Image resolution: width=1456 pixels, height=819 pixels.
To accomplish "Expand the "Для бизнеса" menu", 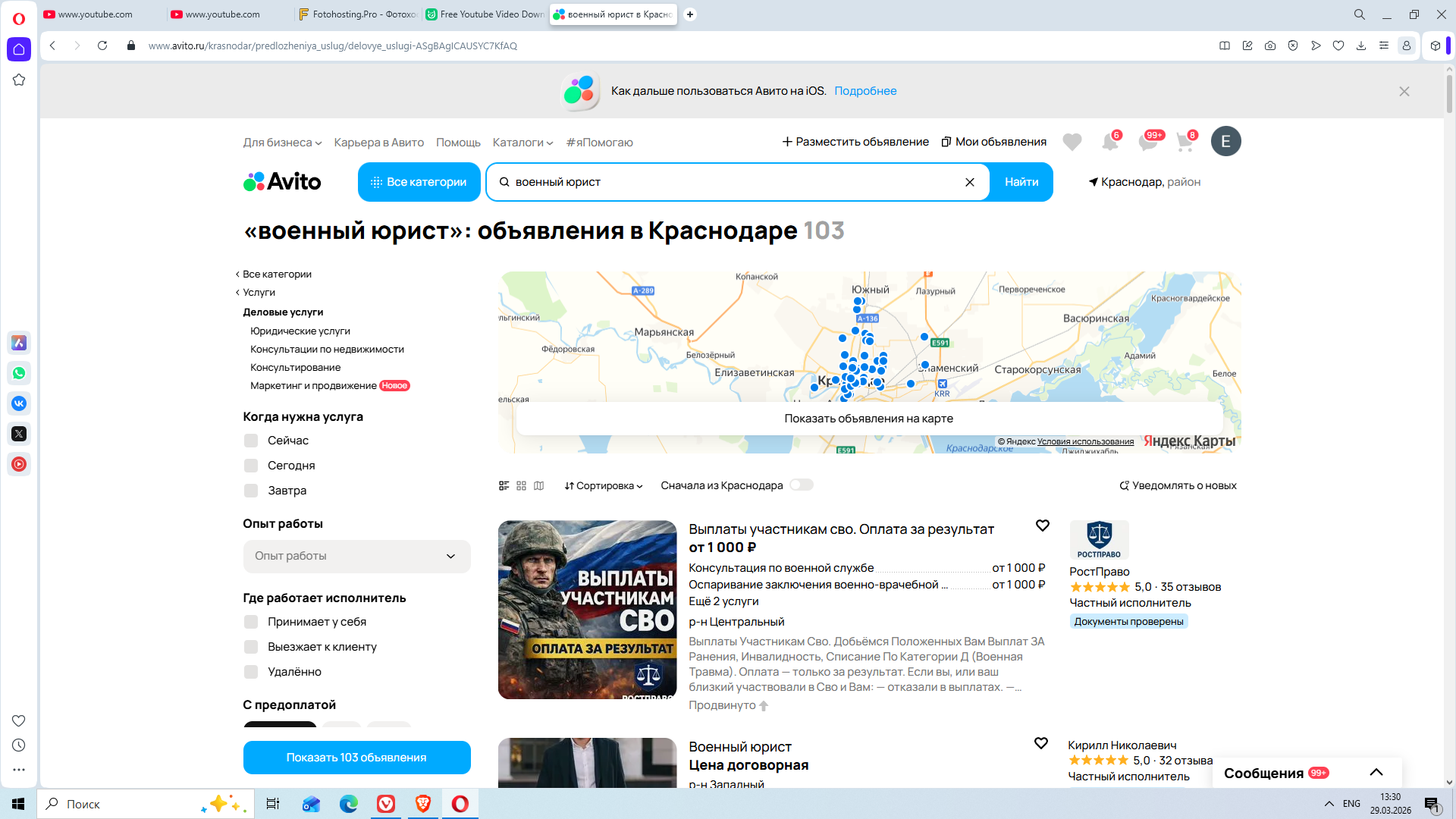I will tap(282, 143).
